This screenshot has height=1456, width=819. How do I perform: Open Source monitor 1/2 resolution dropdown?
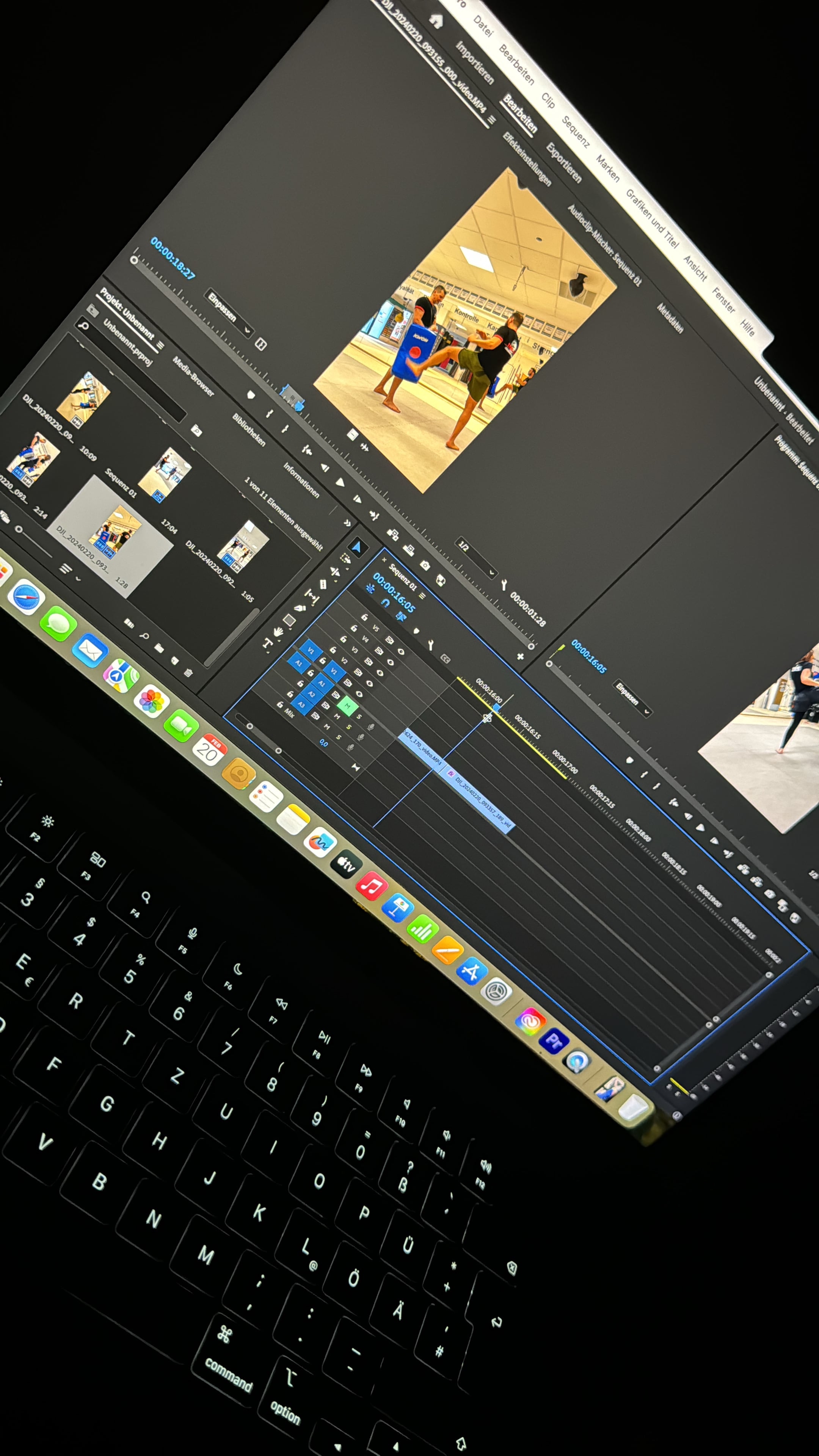(x=477, y=559)
